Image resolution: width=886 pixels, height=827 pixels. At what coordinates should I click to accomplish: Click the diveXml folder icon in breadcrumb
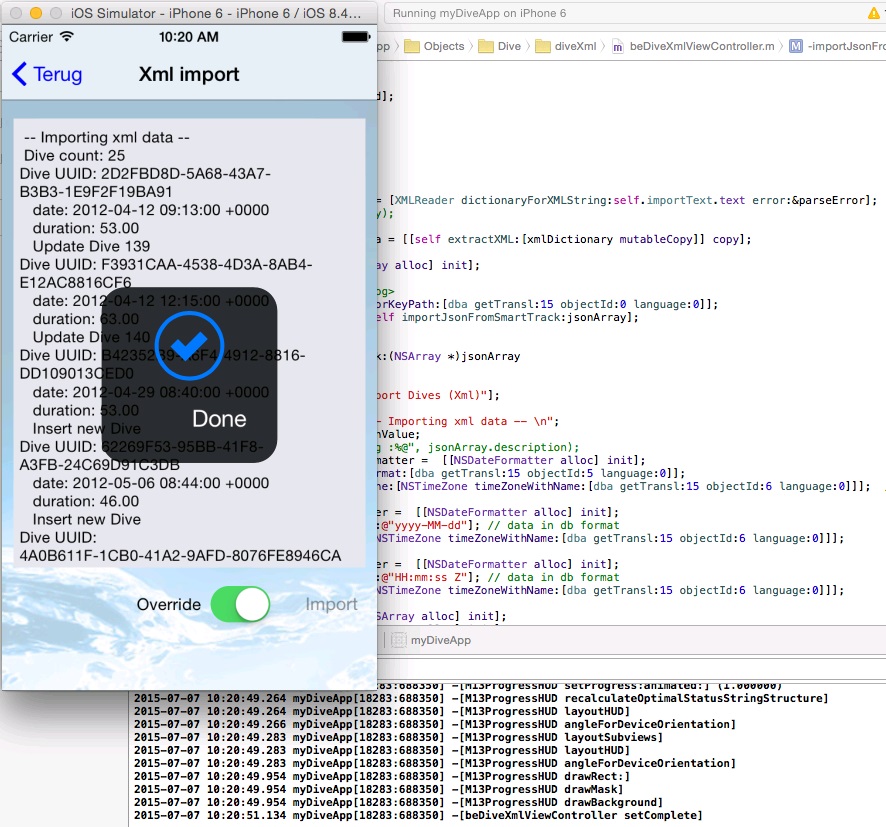coord(543,46)
